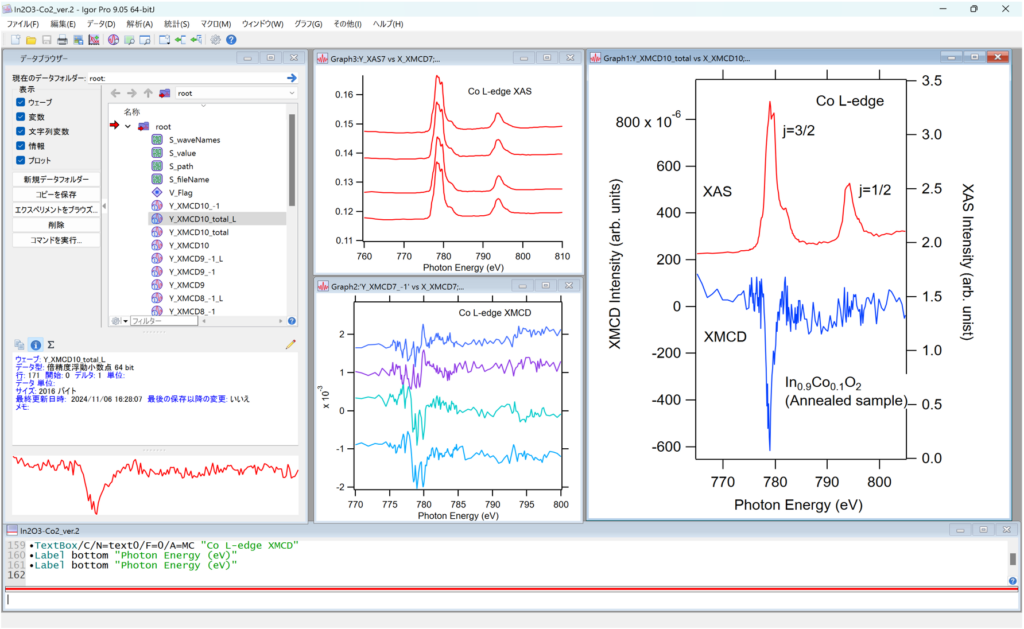Open the 解析(A) menu
This screenshot has height=629, width=1024.
point(140,24)
